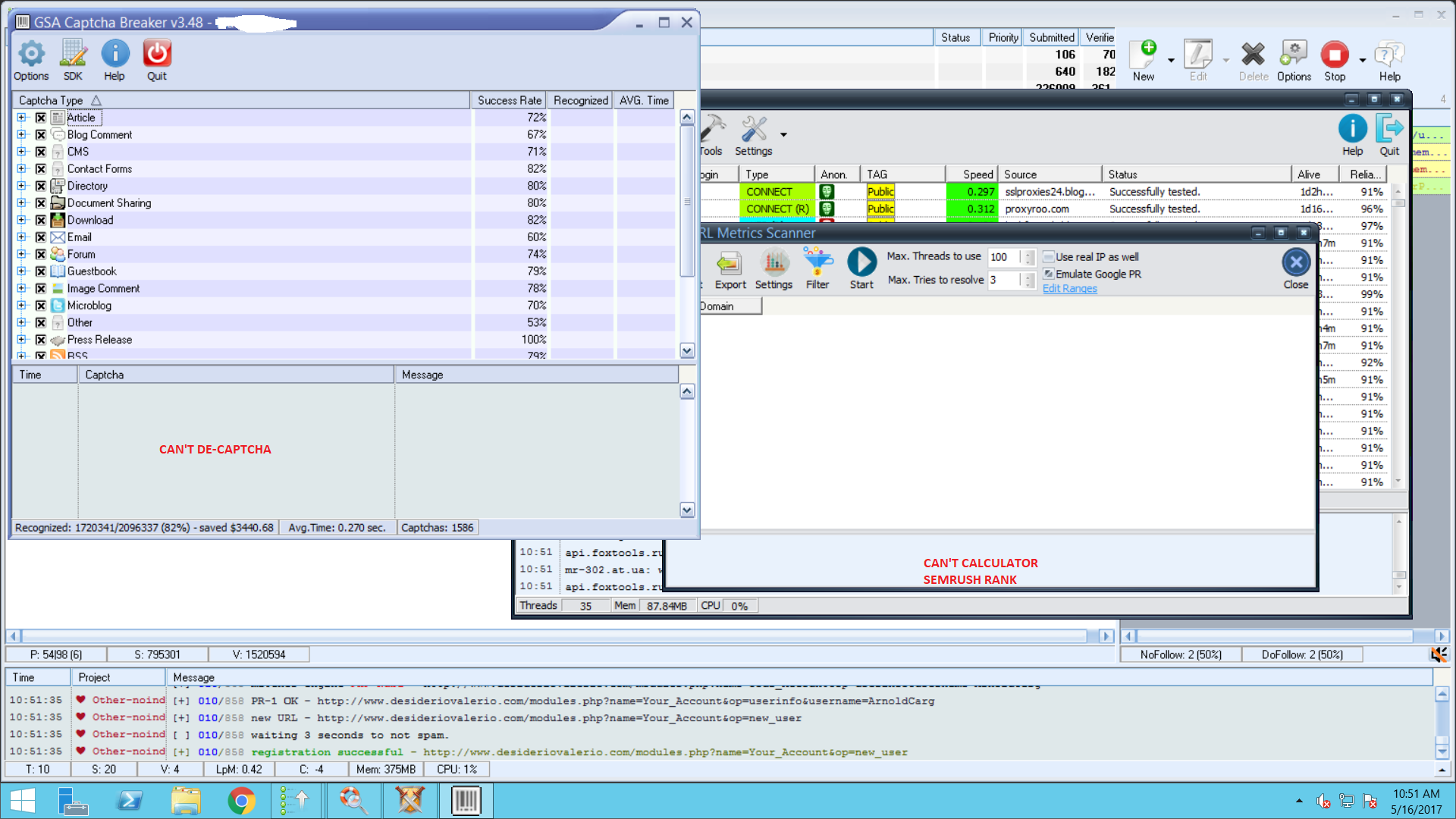Expand the Download tree node
The width and height of the screenshot is (1456, 819).
pos(21,220)
